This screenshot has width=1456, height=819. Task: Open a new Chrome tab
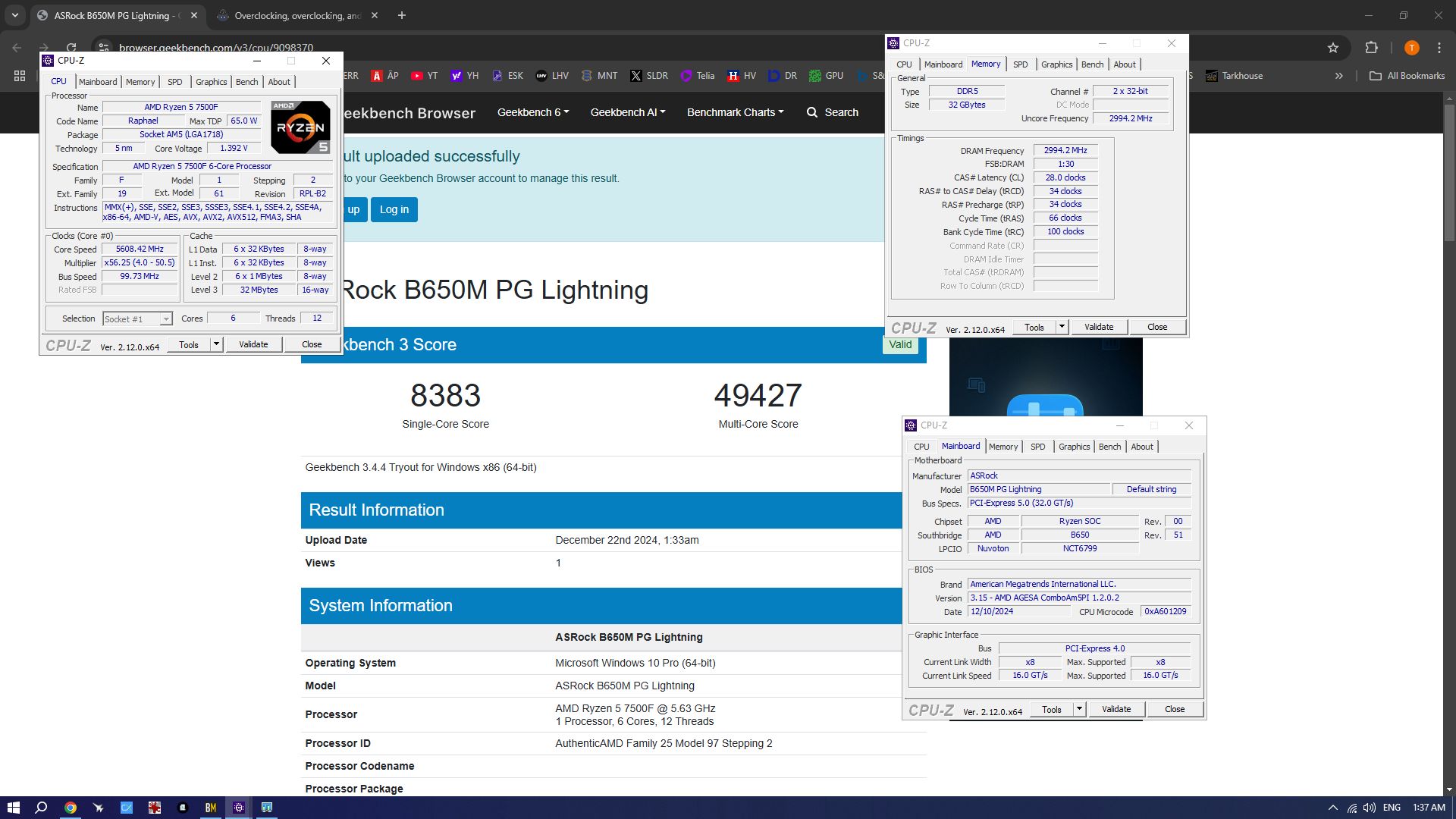click(x=402, y=15)
